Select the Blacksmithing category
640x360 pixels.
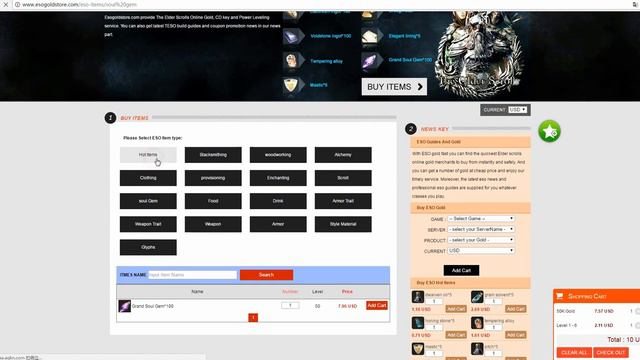tap(213, 155)
